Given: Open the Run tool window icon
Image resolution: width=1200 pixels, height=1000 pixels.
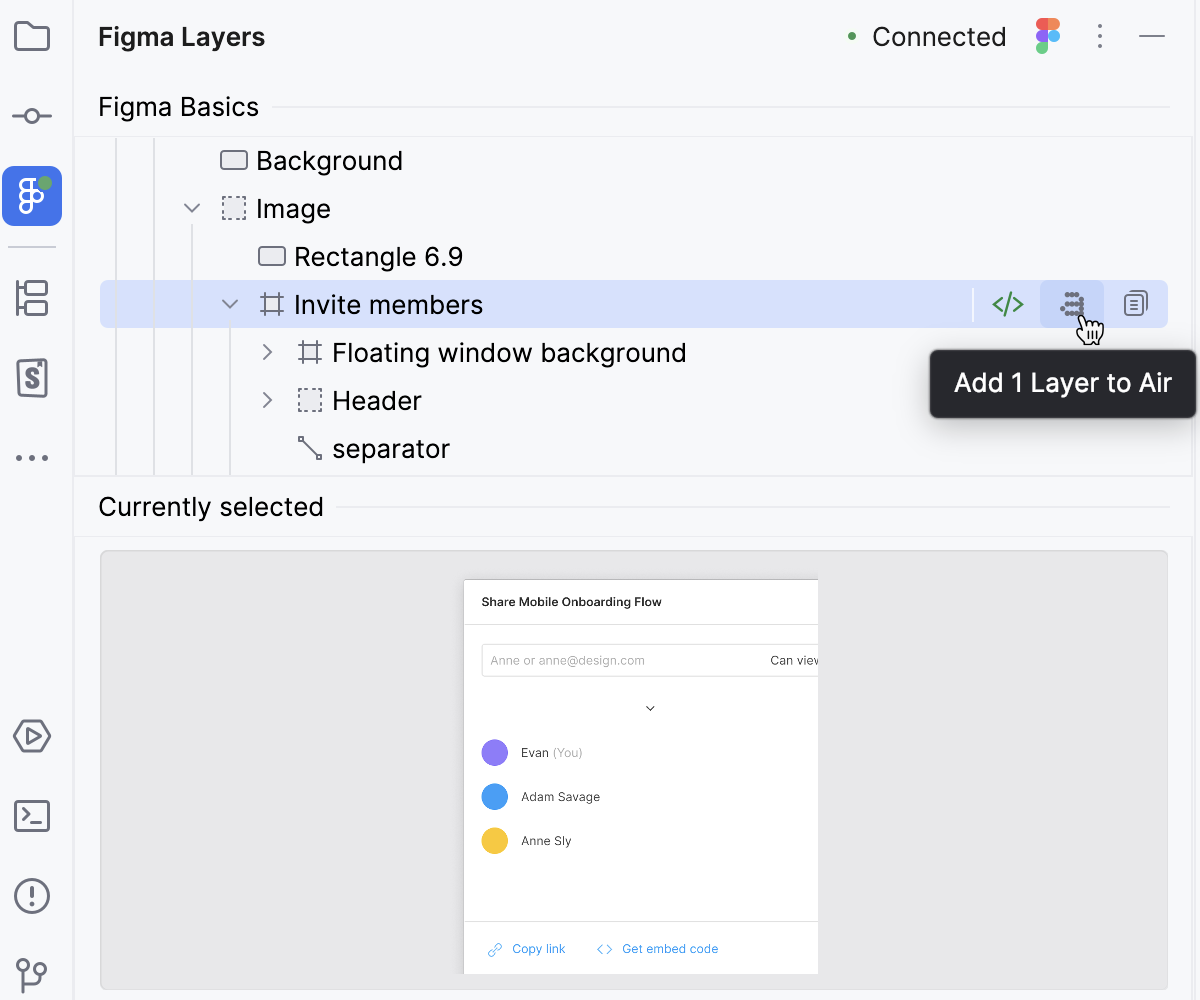Looking at the screenshot, I should click(x=32, y=737).
